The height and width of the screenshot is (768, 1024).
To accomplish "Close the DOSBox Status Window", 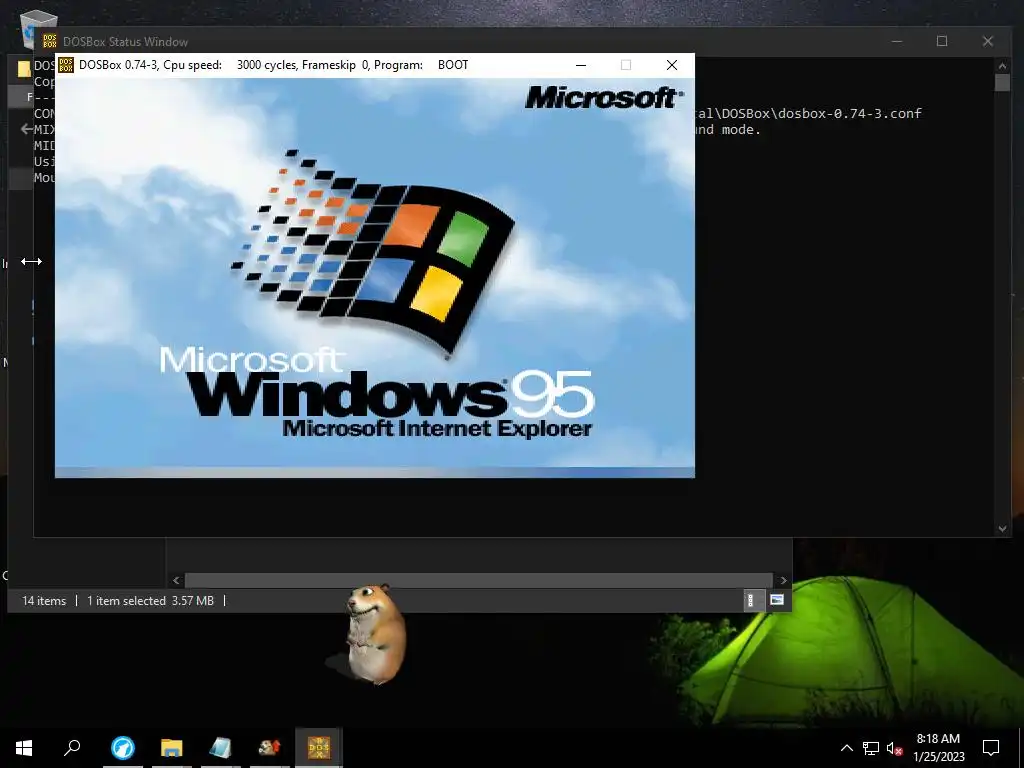I will 987,41.
